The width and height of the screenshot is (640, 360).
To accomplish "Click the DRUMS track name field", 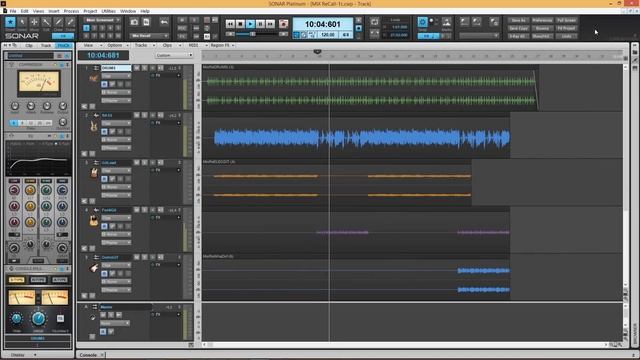I will click(x=116, y=68).
